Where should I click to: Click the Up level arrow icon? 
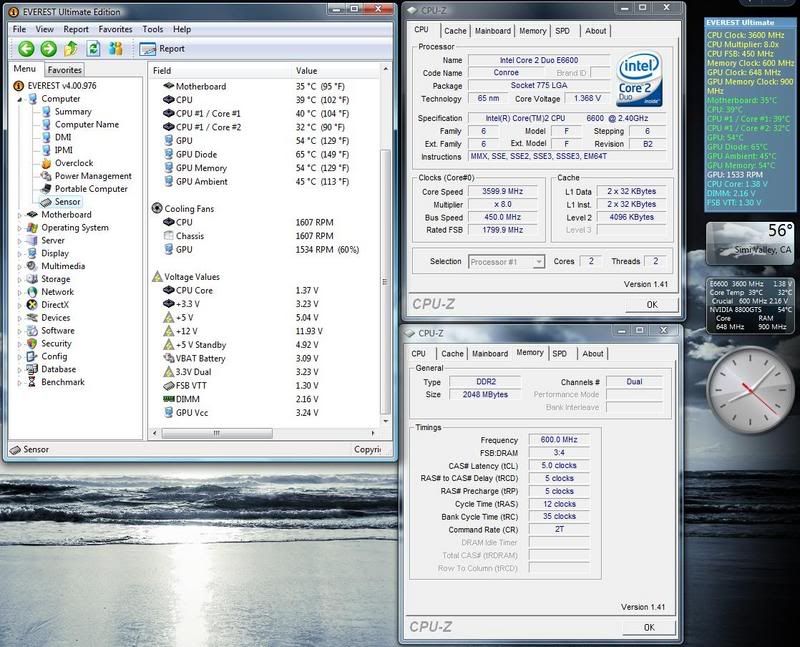71,49
